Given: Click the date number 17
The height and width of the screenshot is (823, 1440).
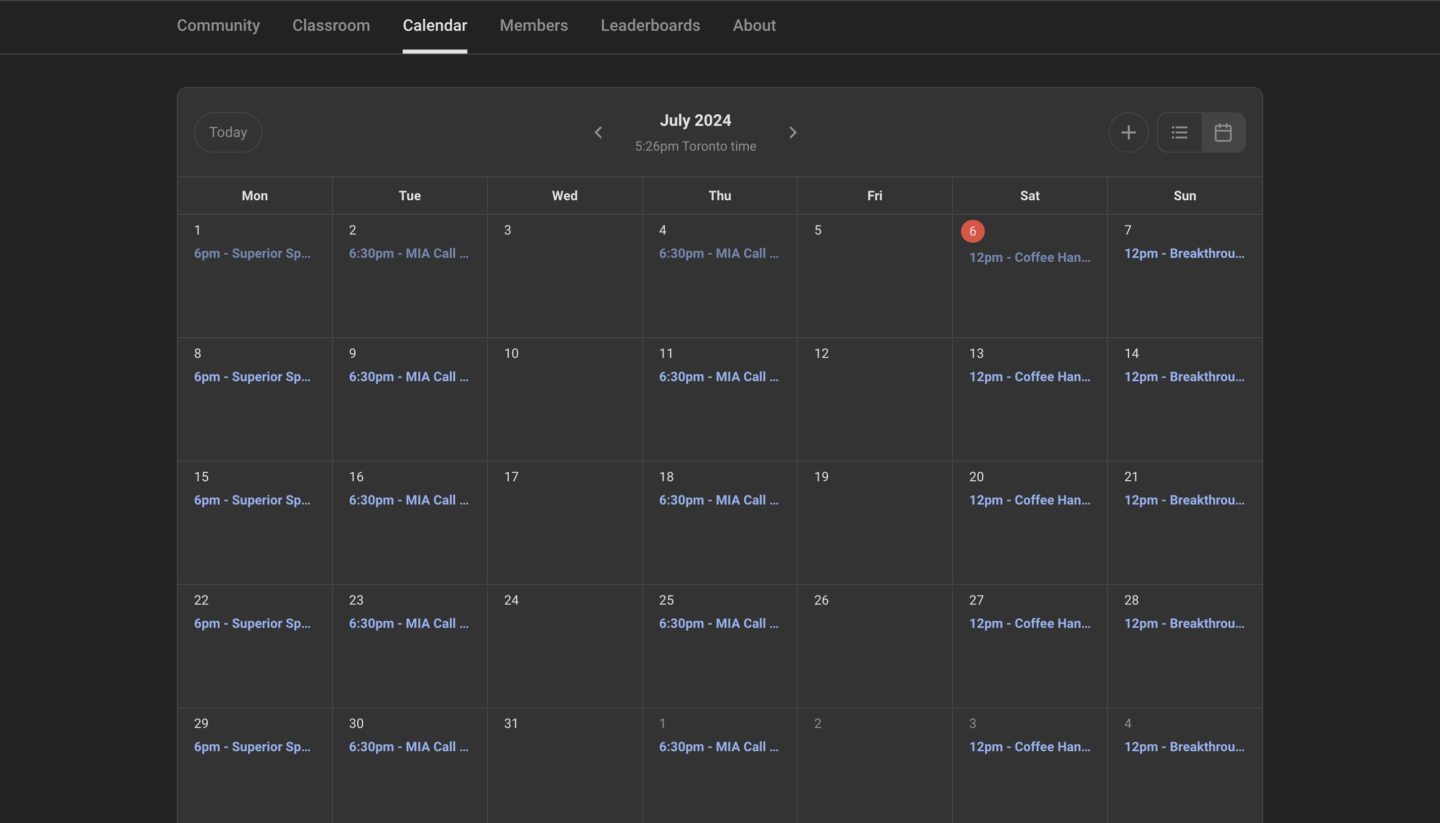Looking at the screenshot, I should point(511,477).
